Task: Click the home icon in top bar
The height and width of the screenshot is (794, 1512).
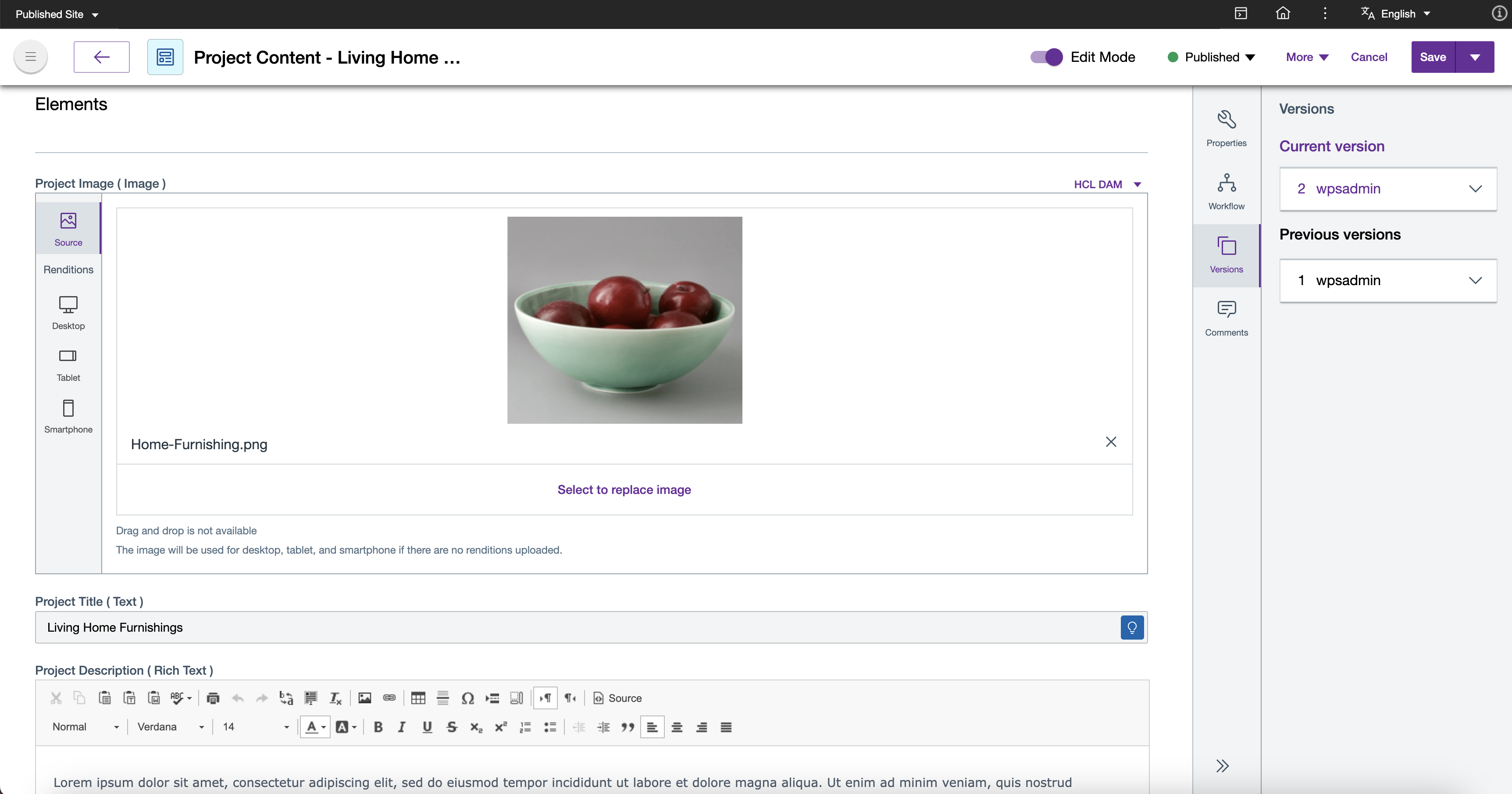Action: coord(1283,14)
